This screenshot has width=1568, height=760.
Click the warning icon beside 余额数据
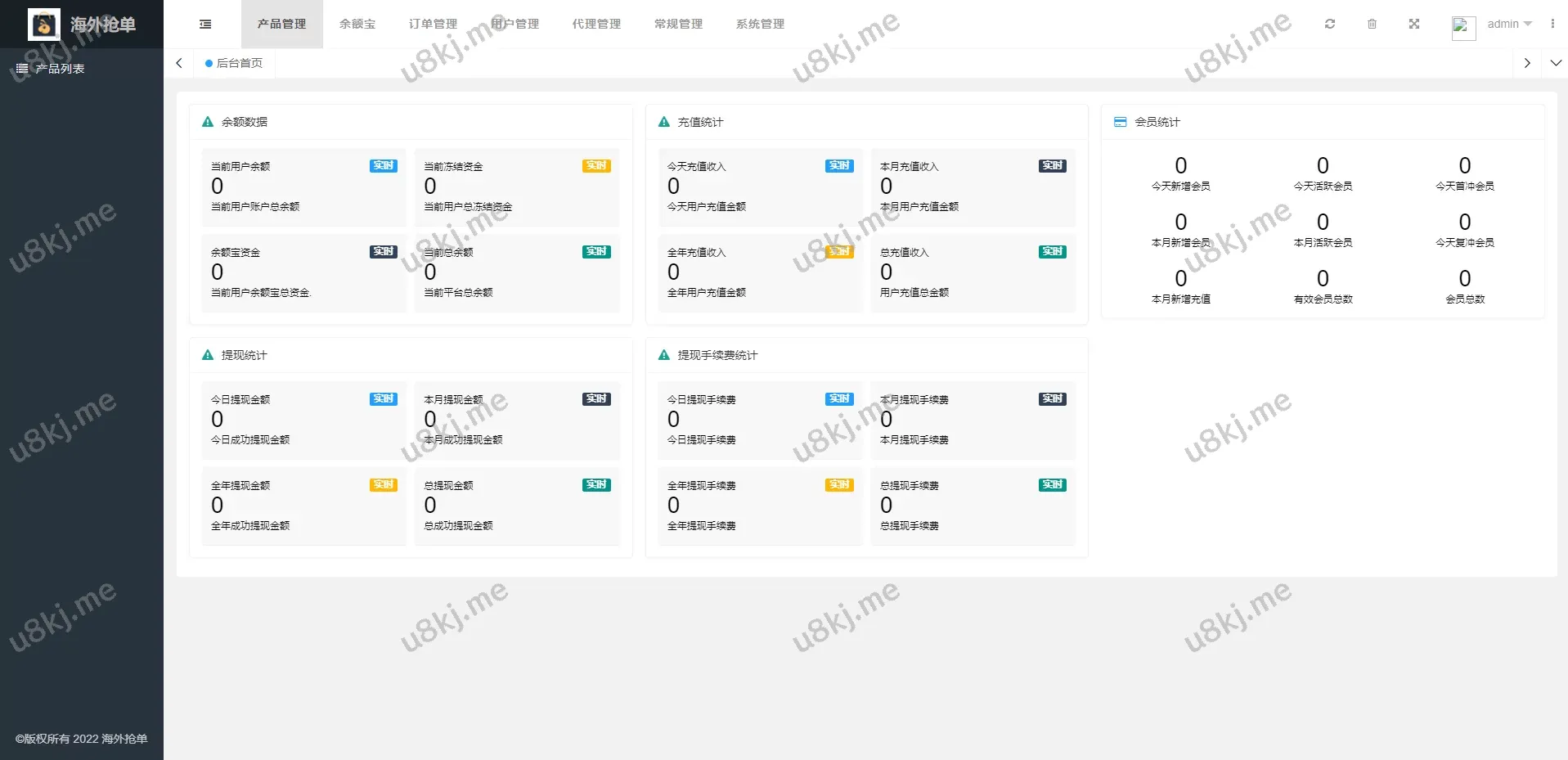click(x=208, y=122)
